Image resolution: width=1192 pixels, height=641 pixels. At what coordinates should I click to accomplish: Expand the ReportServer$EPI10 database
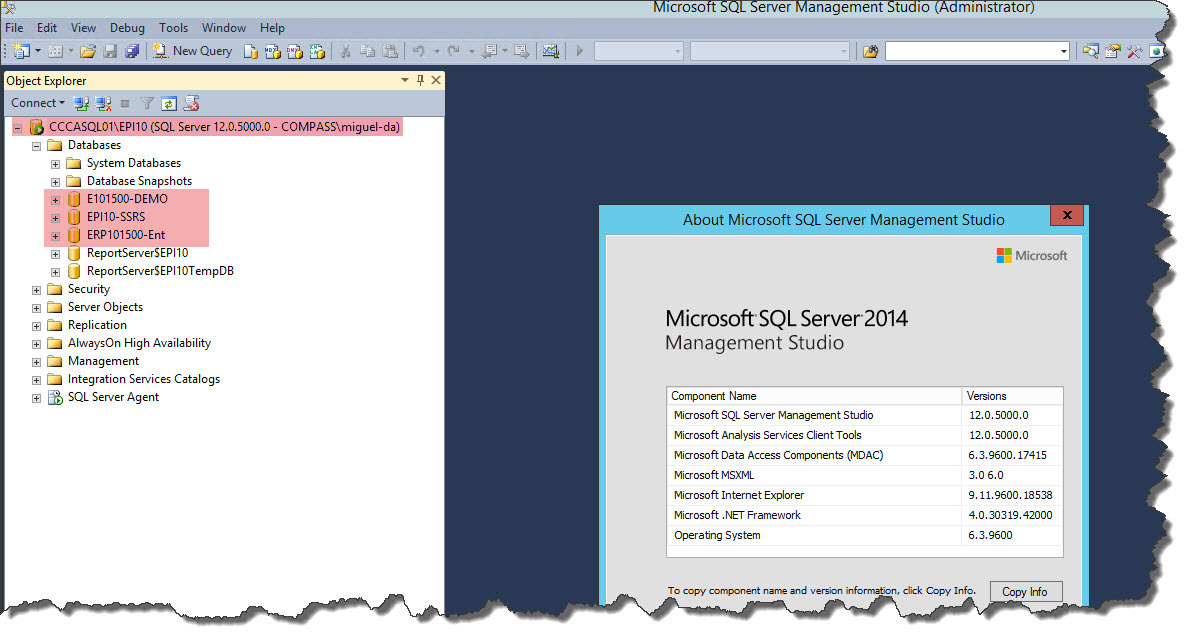(55, 254)
